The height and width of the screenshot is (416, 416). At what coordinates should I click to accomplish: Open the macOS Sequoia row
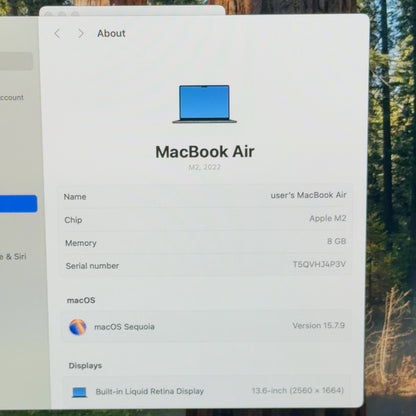[x=206, y=326]
